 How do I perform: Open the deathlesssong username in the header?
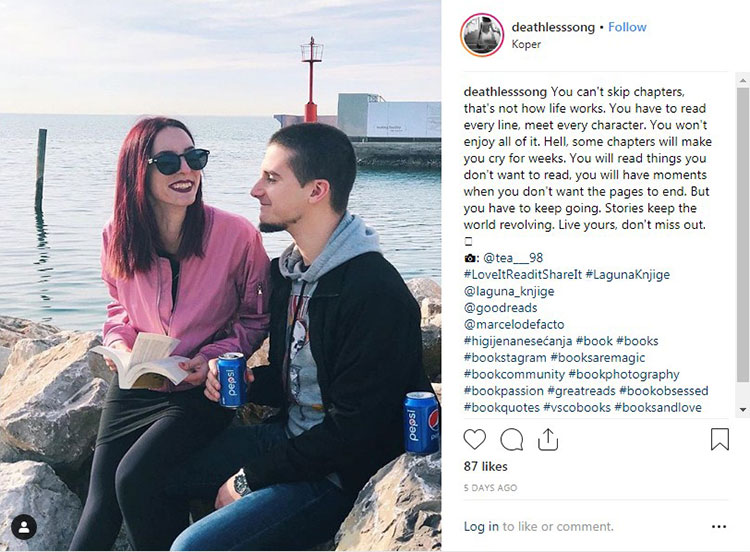553,27
